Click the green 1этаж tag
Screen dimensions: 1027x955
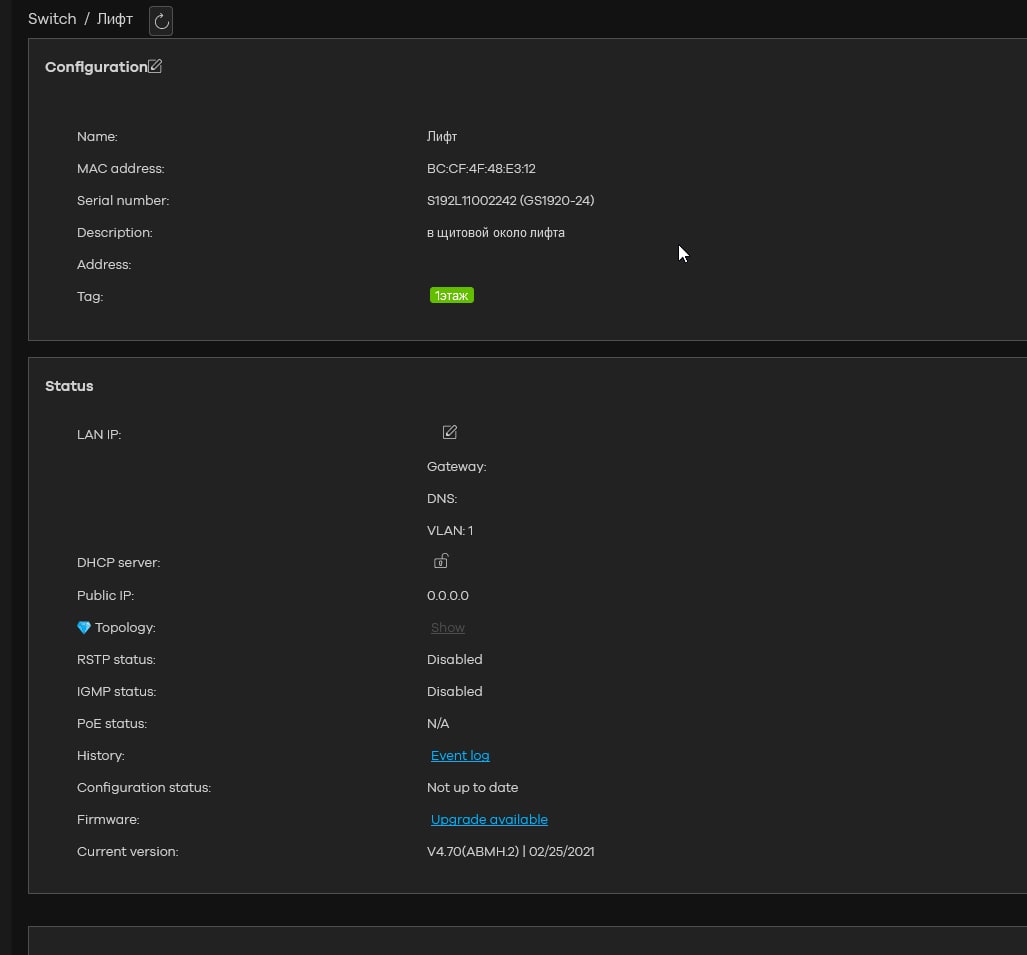pos(451,296)
